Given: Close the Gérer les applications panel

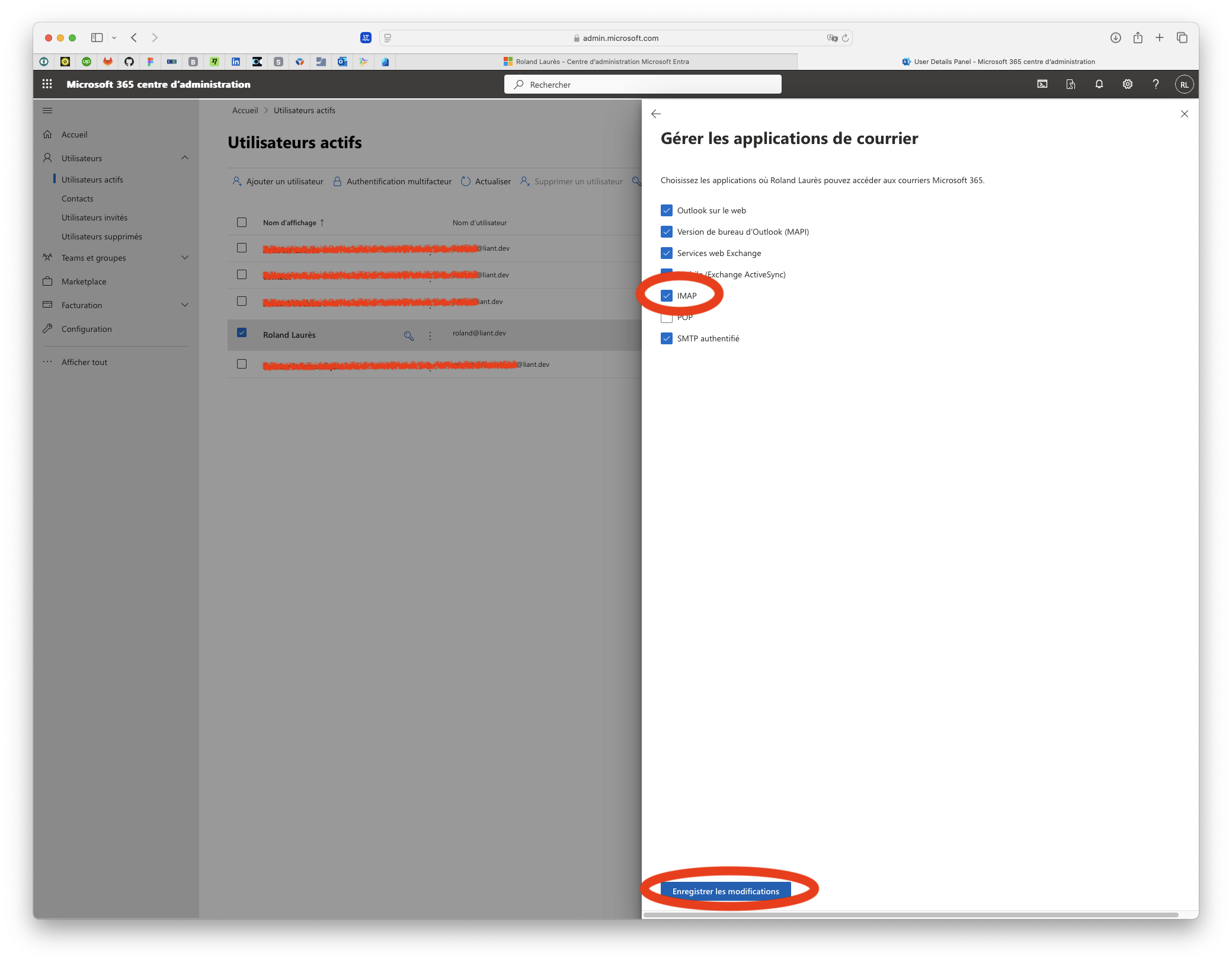Looking at the screenshot, I should [x=1184, y=114].
